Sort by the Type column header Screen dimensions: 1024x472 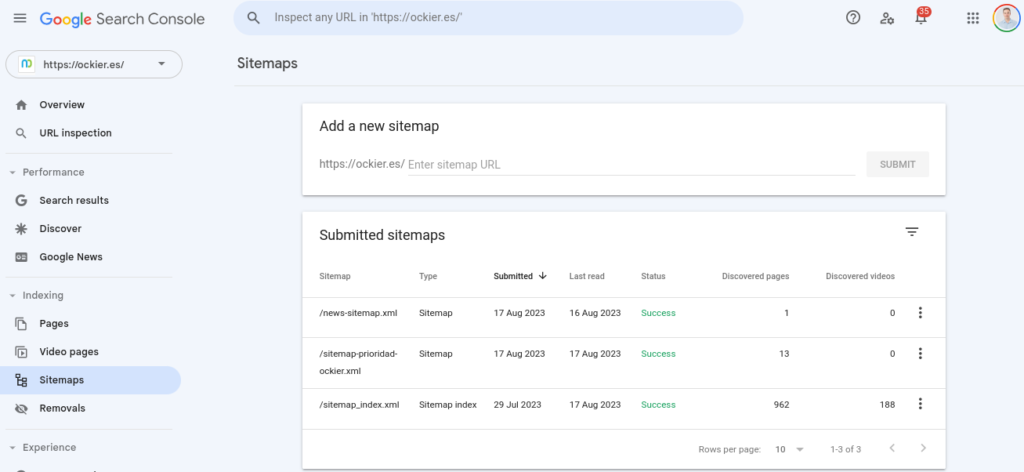click(x=428, y=276)
